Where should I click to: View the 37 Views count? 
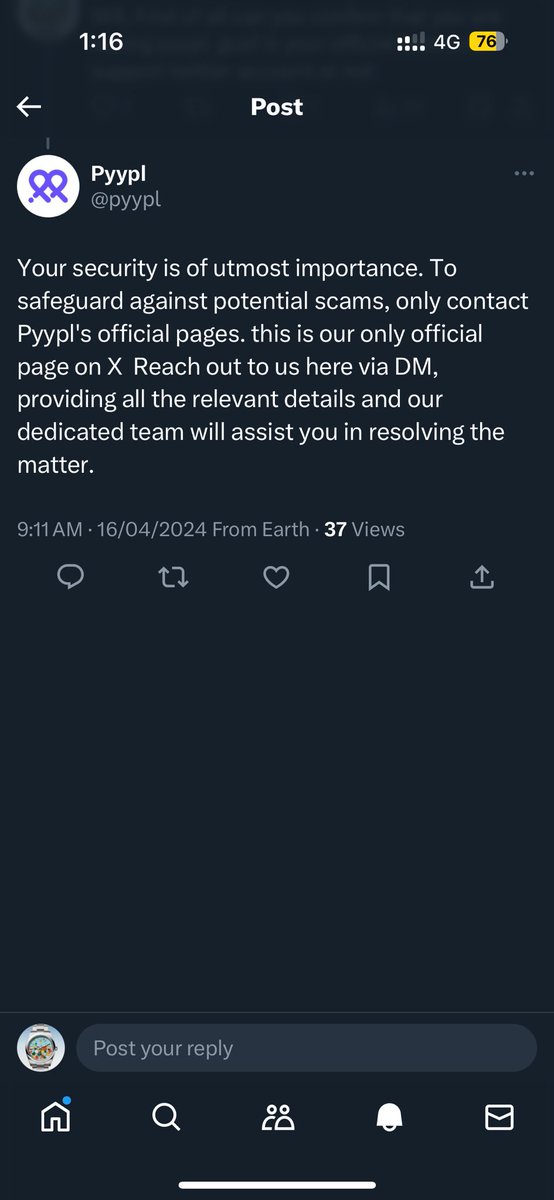364,529
